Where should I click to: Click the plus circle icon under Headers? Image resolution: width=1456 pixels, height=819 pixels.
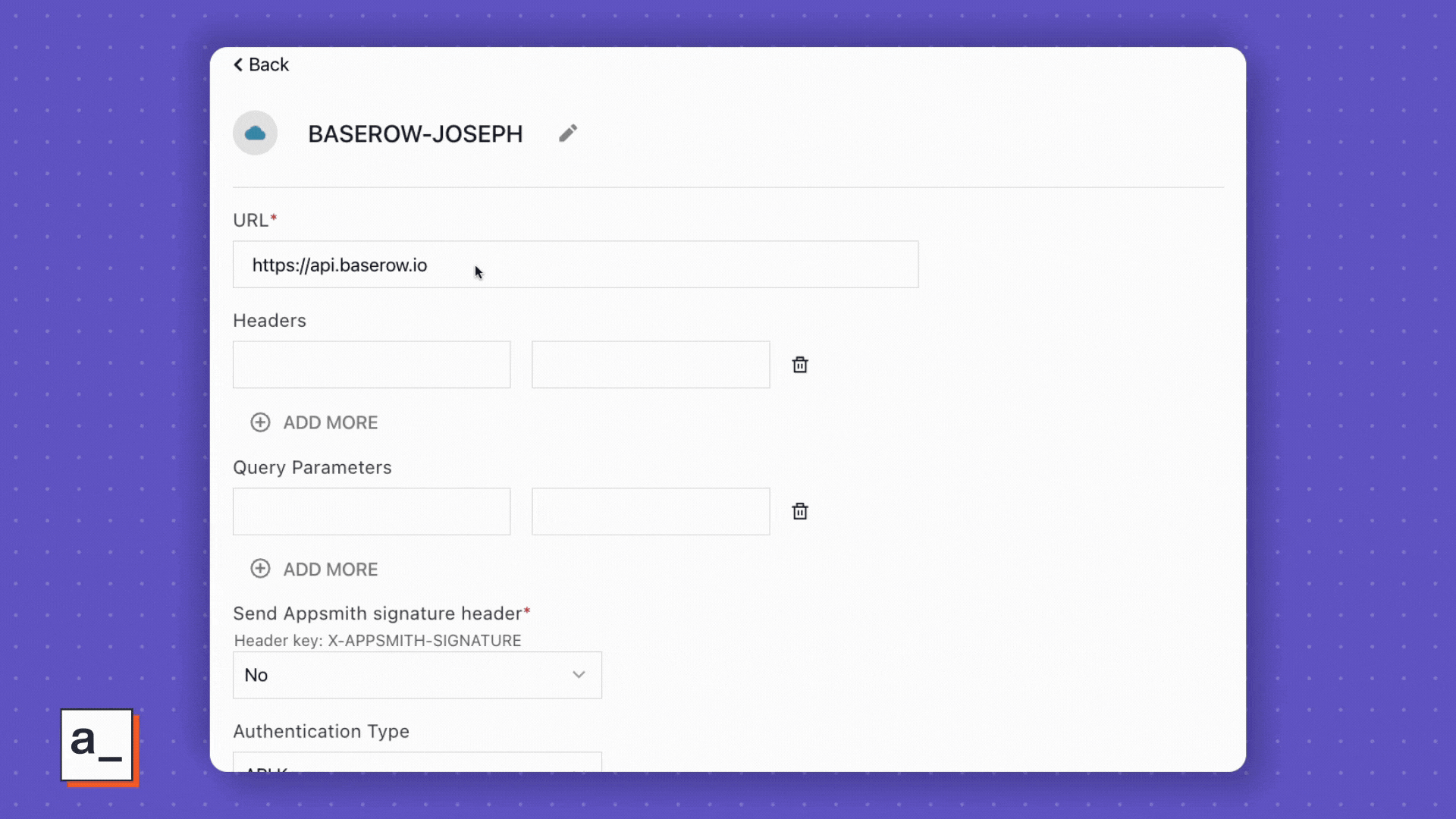pos(260,422)
